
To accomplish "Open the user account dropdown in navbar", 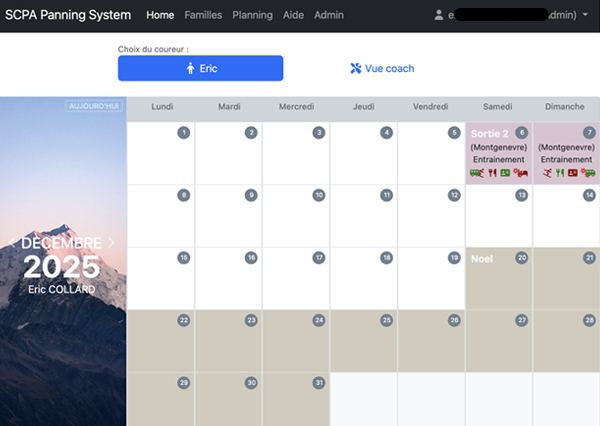I will pos(511,15).
